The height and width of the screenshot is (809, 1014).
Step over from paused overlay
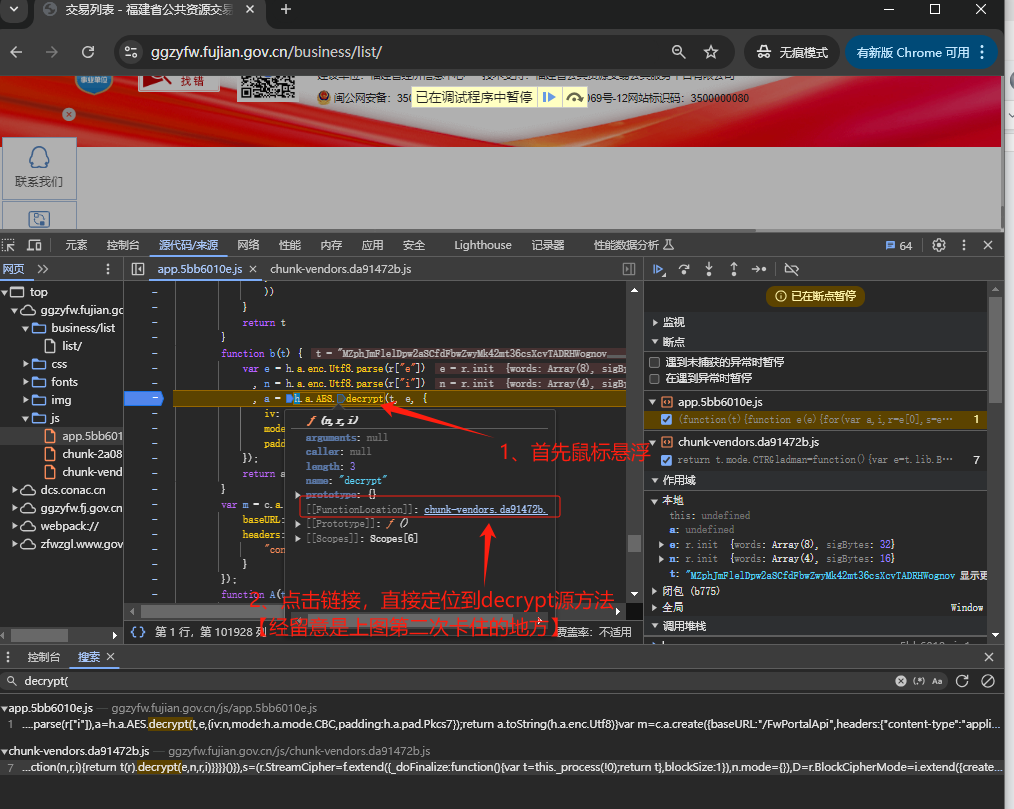coord(574,98)
